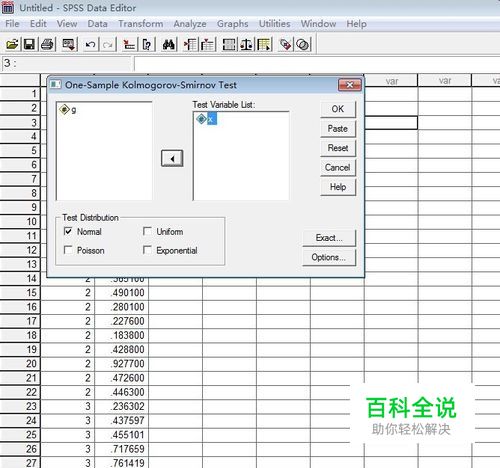
Task: Open the Edit menu
Action: point(38,24)
